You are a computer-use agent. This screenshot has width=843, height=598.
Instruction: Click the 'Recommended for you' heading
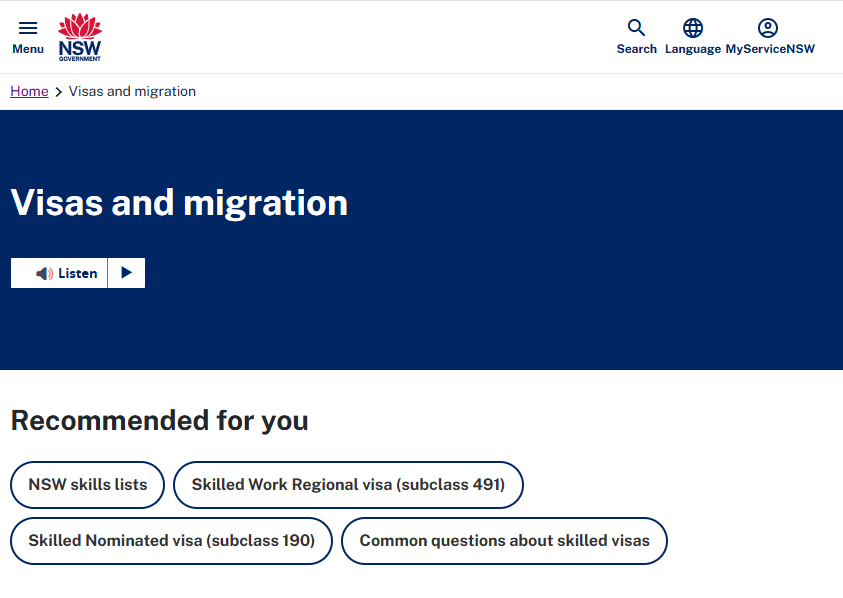coord(159,420)
